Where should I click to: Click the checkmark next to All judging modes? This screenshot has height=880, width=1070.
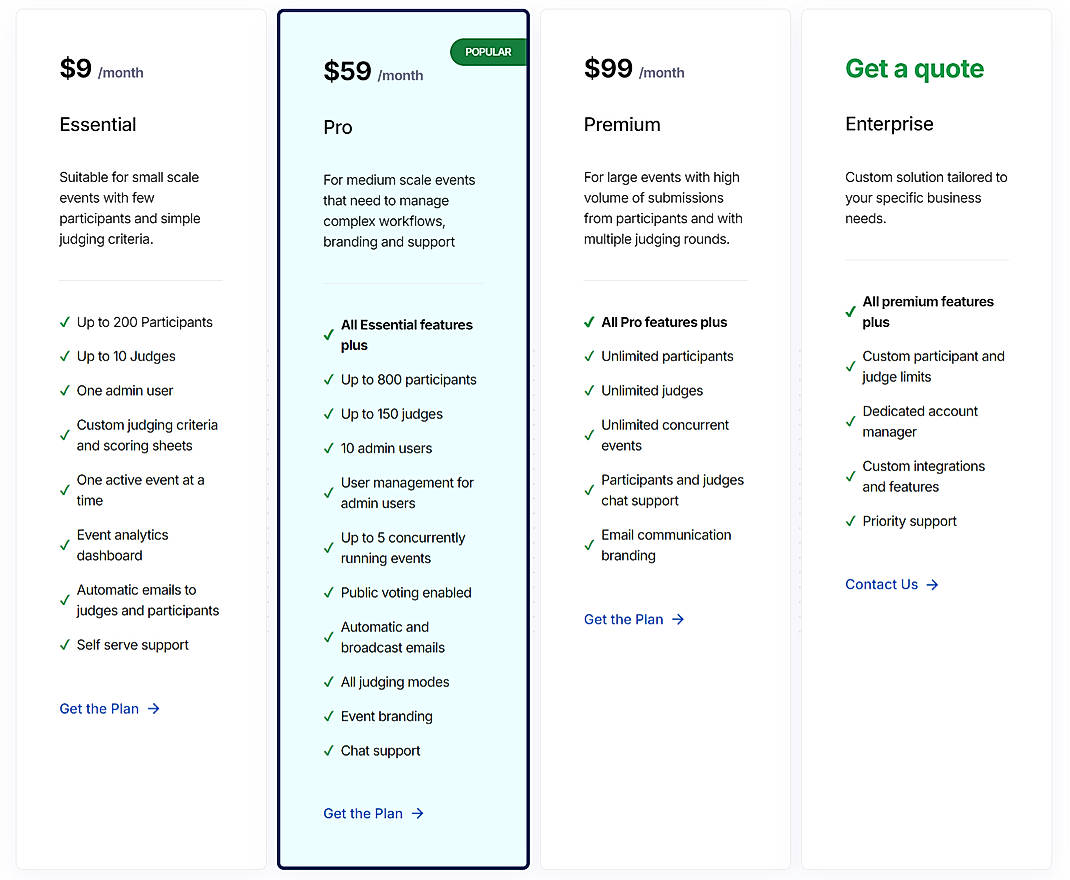(x=328, y=681)
